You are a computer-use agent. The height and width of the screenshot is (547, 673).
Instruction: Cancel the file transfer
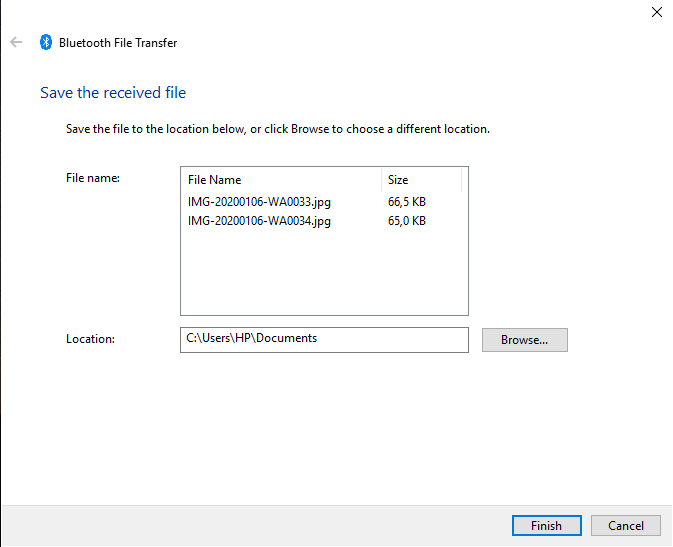[625, 526]
